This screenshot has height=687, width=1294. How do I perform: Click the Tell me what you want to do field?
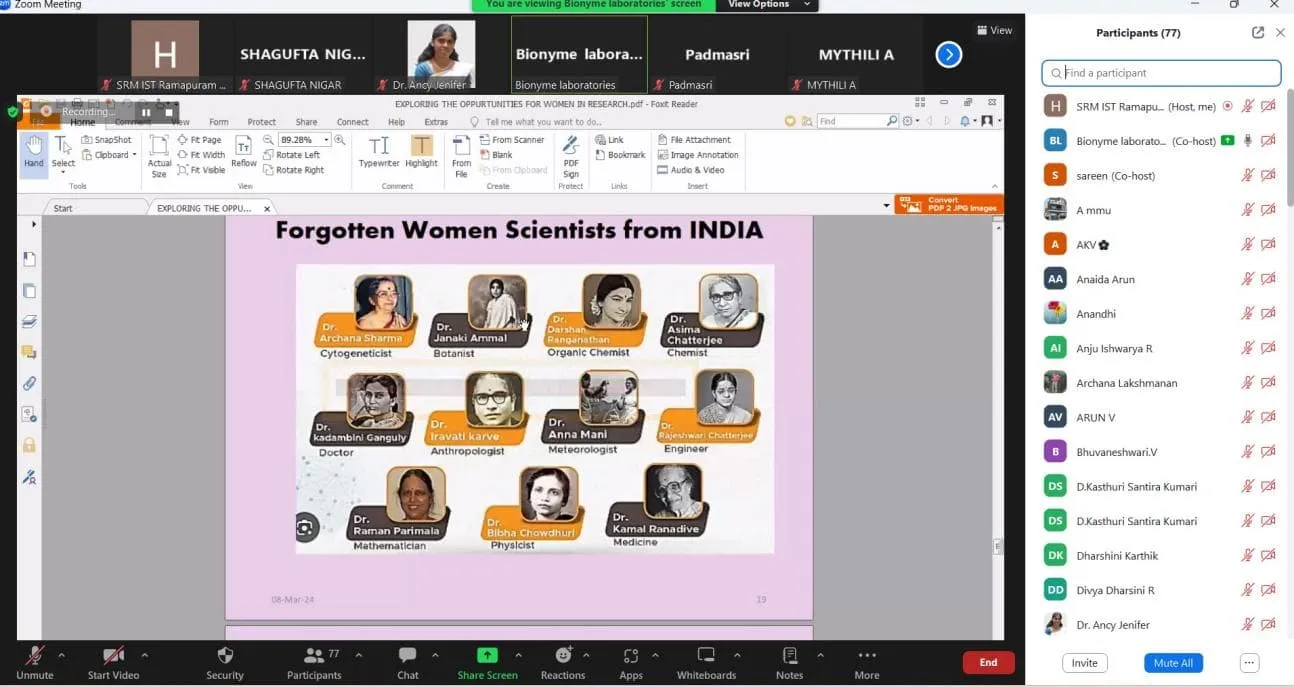coord(543,122)
